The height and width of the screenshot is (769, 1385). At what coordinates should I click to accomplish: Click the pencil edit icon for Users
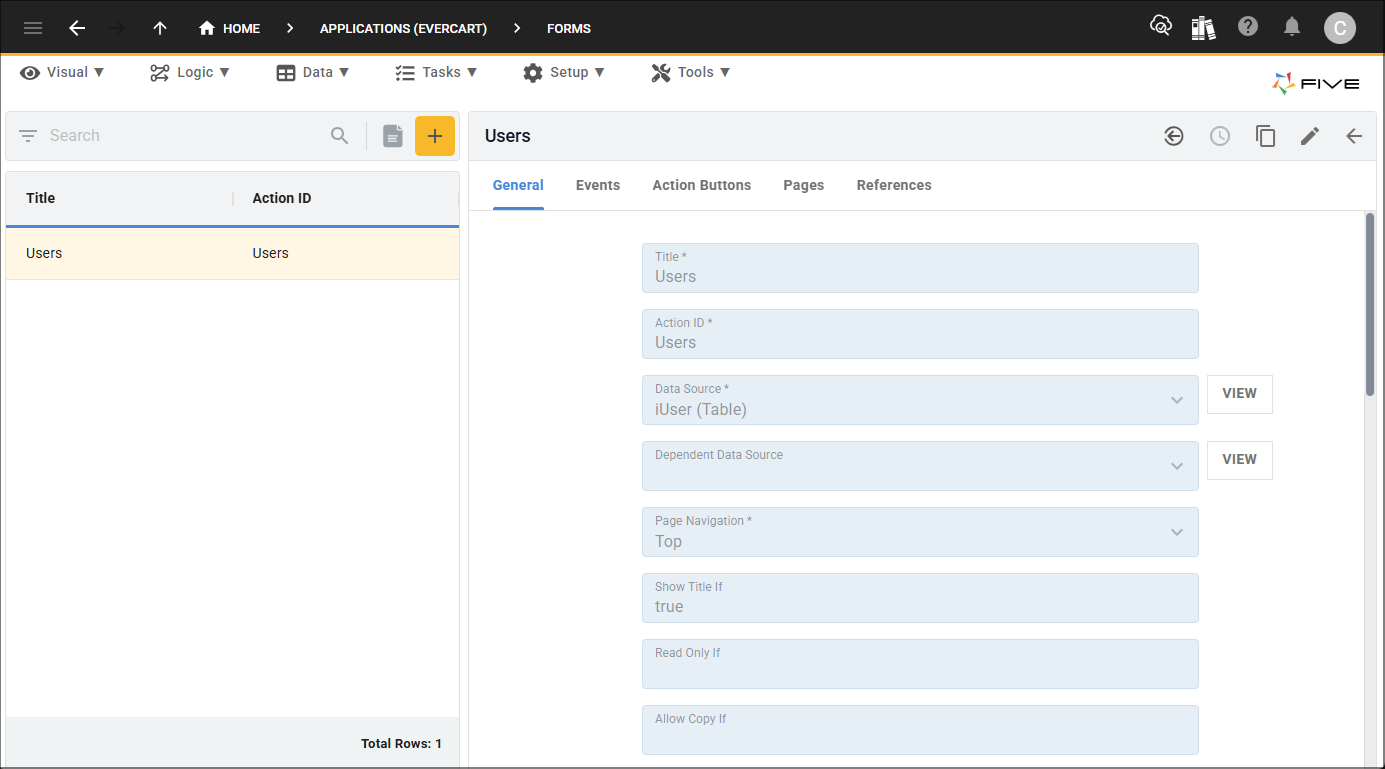[x=1310, y=136]
